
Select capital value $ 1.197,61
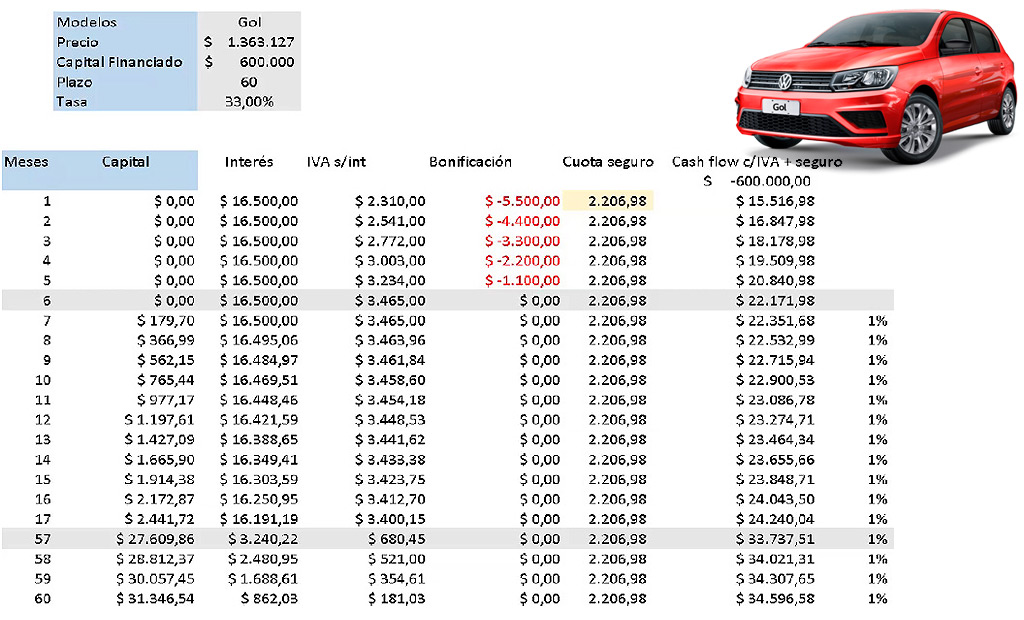tap(159, 420)
